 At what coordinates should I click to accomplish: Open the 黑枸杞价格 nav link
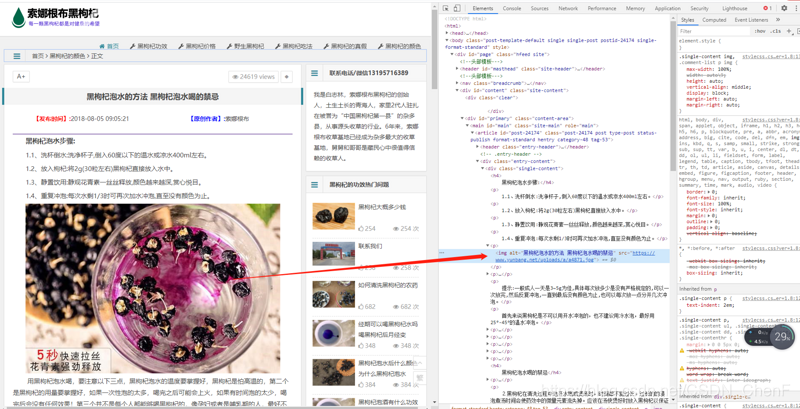click(x=196, y=46)
